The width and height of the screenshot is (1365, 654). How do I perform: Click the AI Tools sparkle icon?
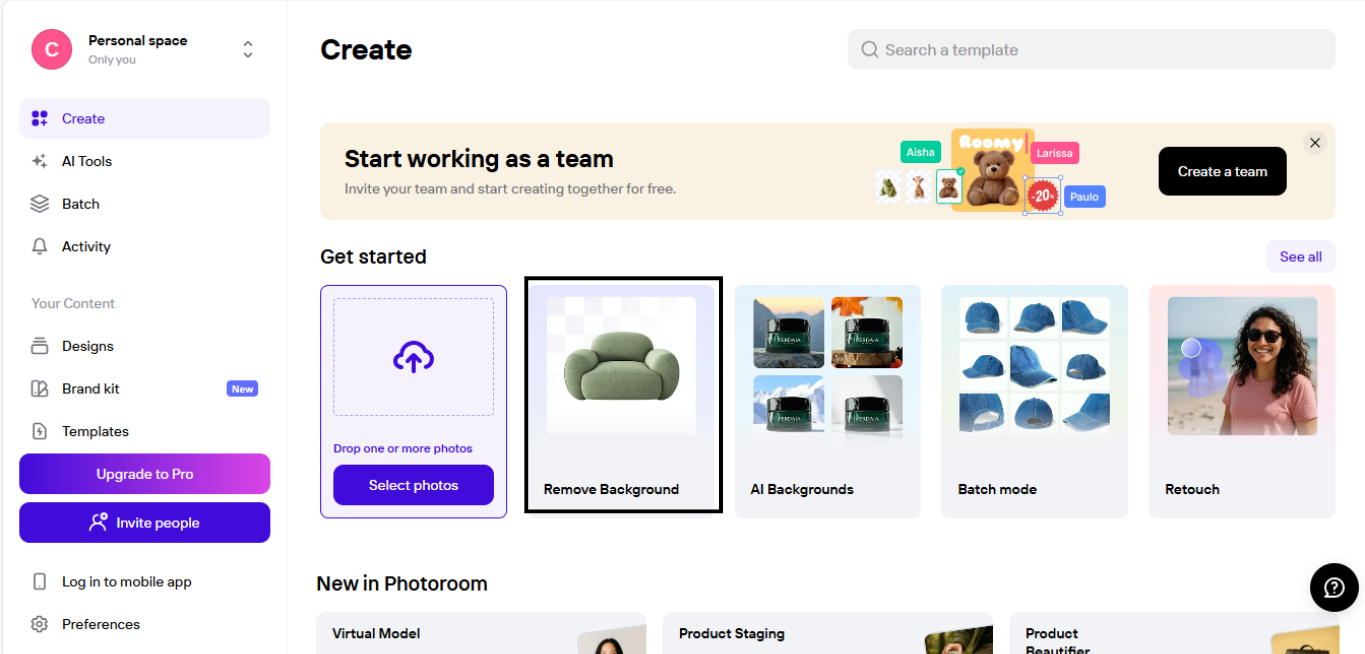tap(40, 161)
